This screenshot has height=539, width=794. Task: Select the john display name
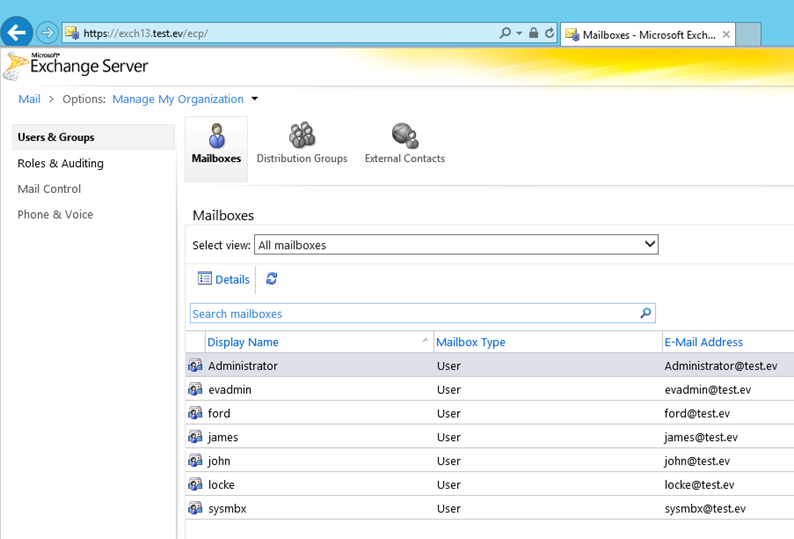pyautogui.click(x=219, y=461)
